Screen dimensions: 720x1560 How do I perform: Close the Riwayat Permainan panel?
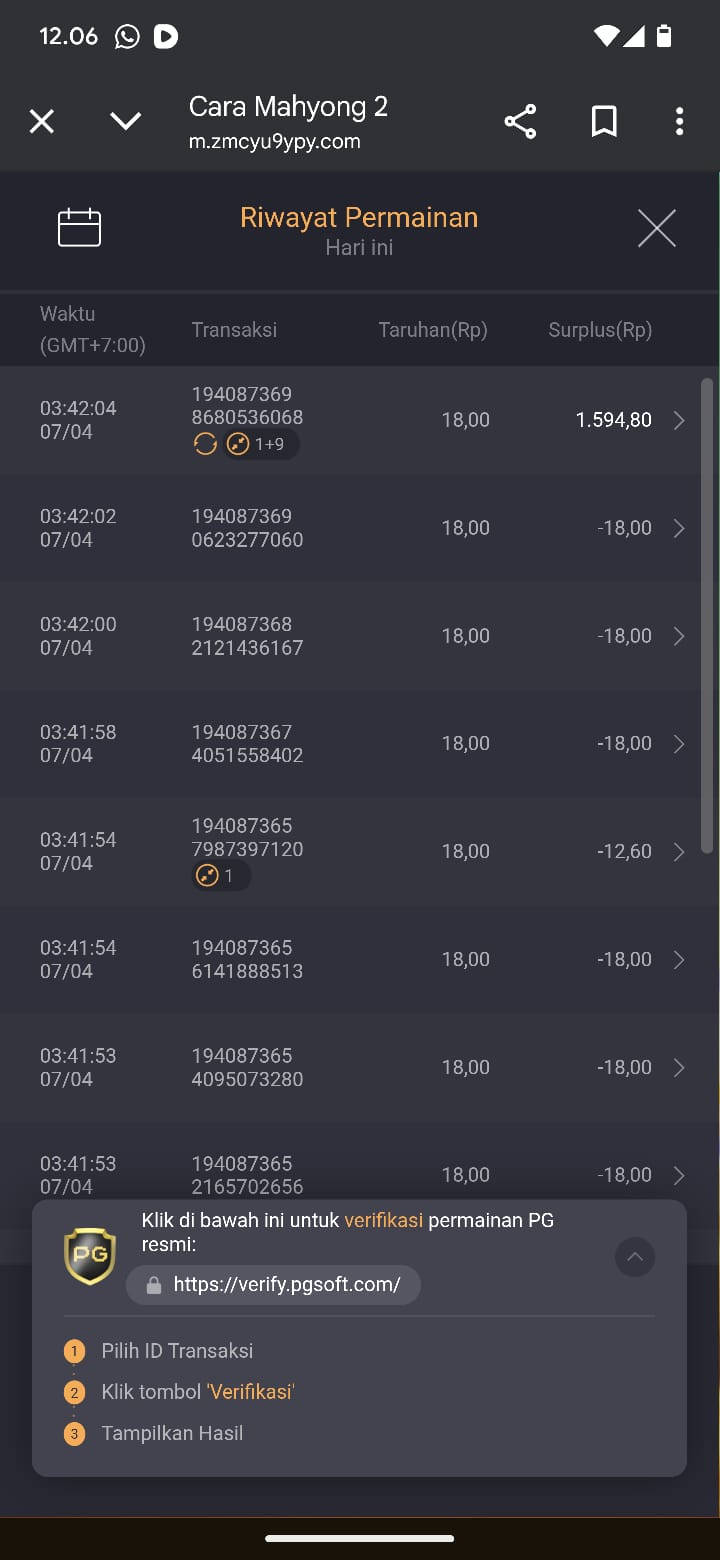point(657,229)
